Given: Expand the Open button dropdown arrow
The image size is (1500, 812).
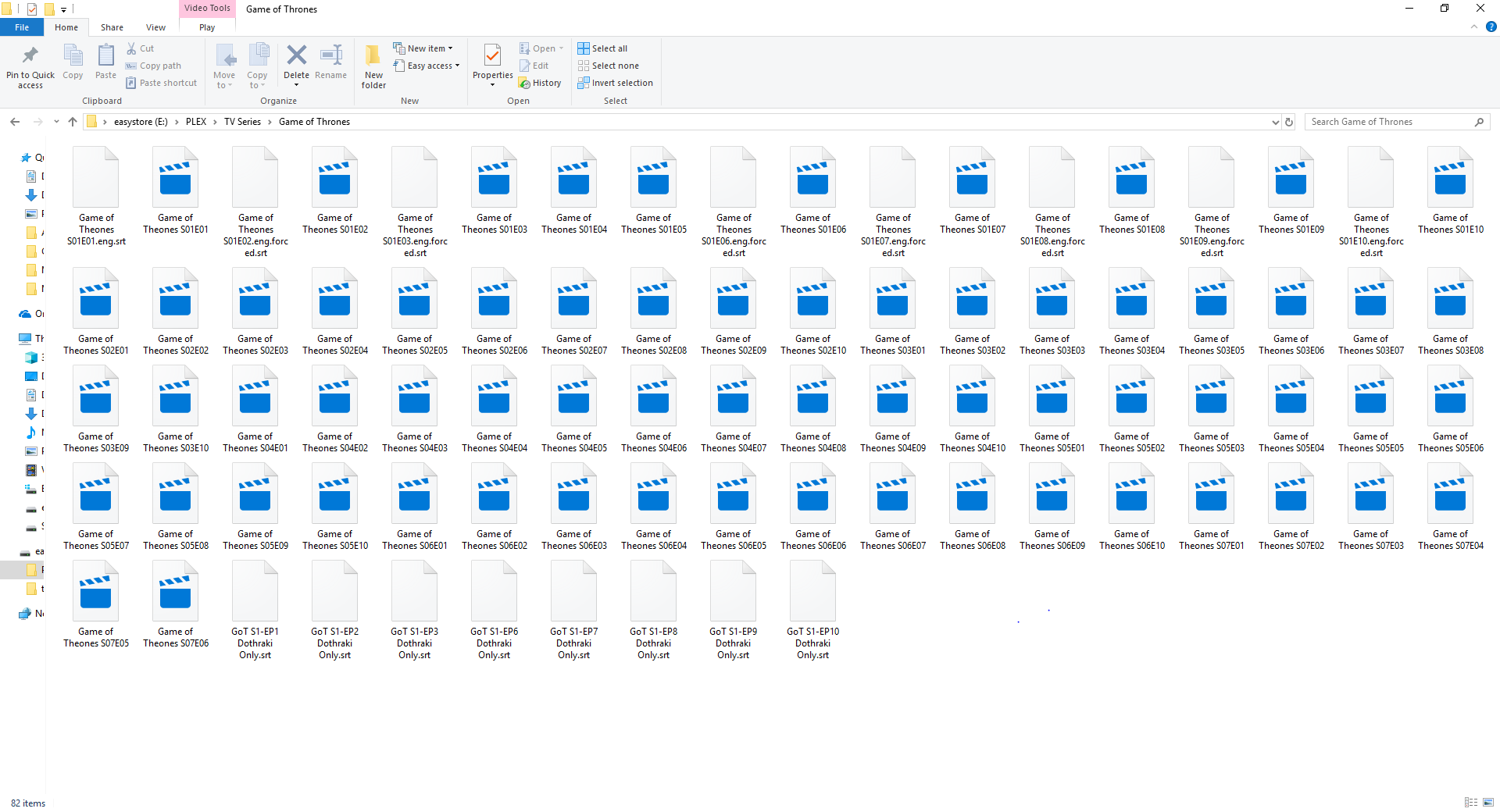Looking at the screenshot, I should point(561,48).
